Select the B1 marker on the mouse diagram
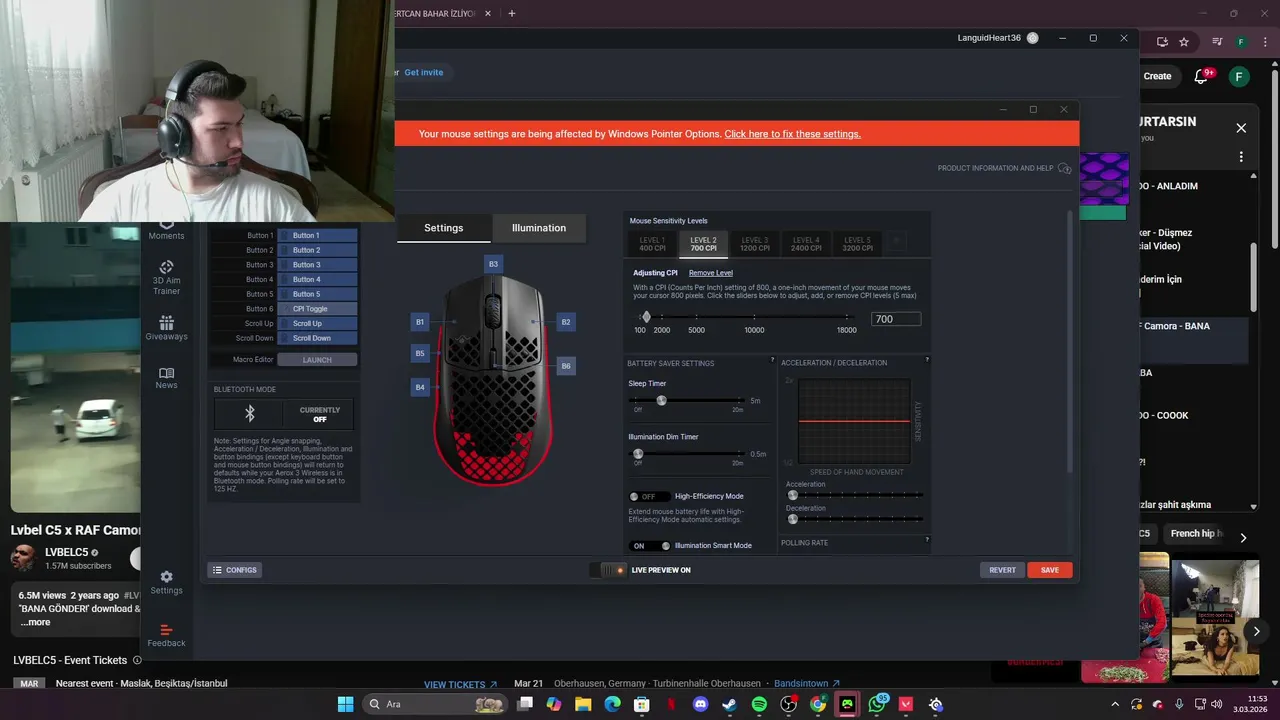Image resolution: width=1280 pixels, height=720 pixels. [x=420, y=322]
